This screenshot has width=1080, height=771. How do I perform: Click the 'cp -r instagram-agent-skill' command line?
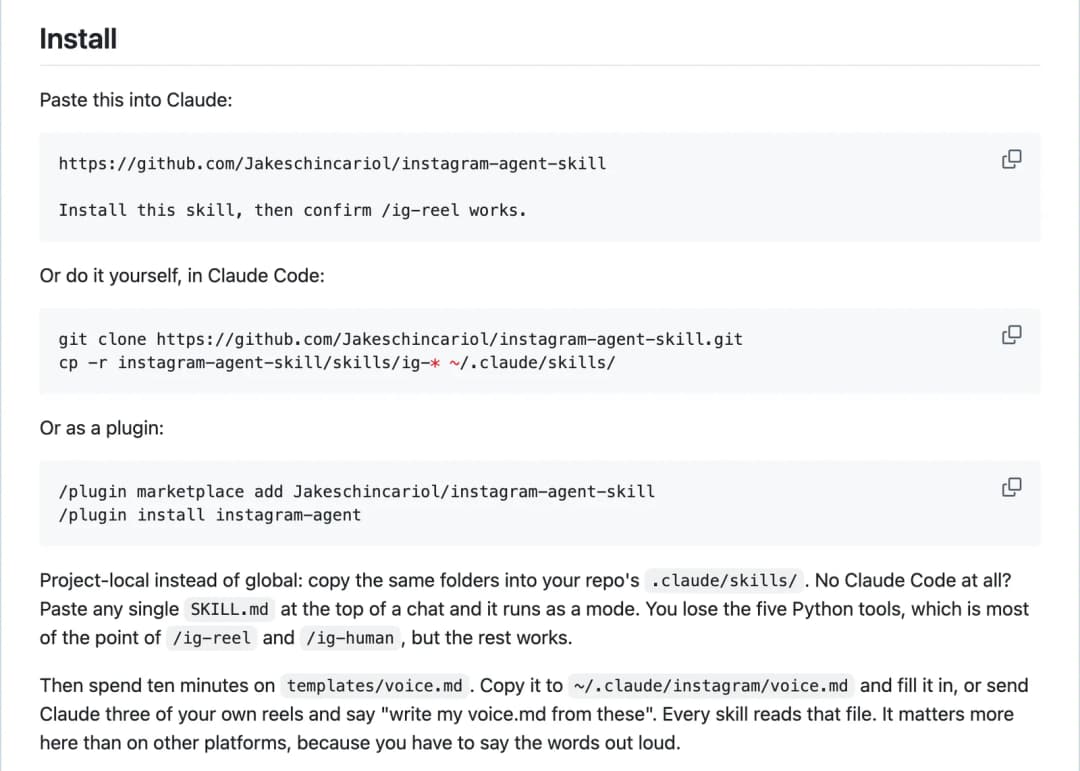337,362
